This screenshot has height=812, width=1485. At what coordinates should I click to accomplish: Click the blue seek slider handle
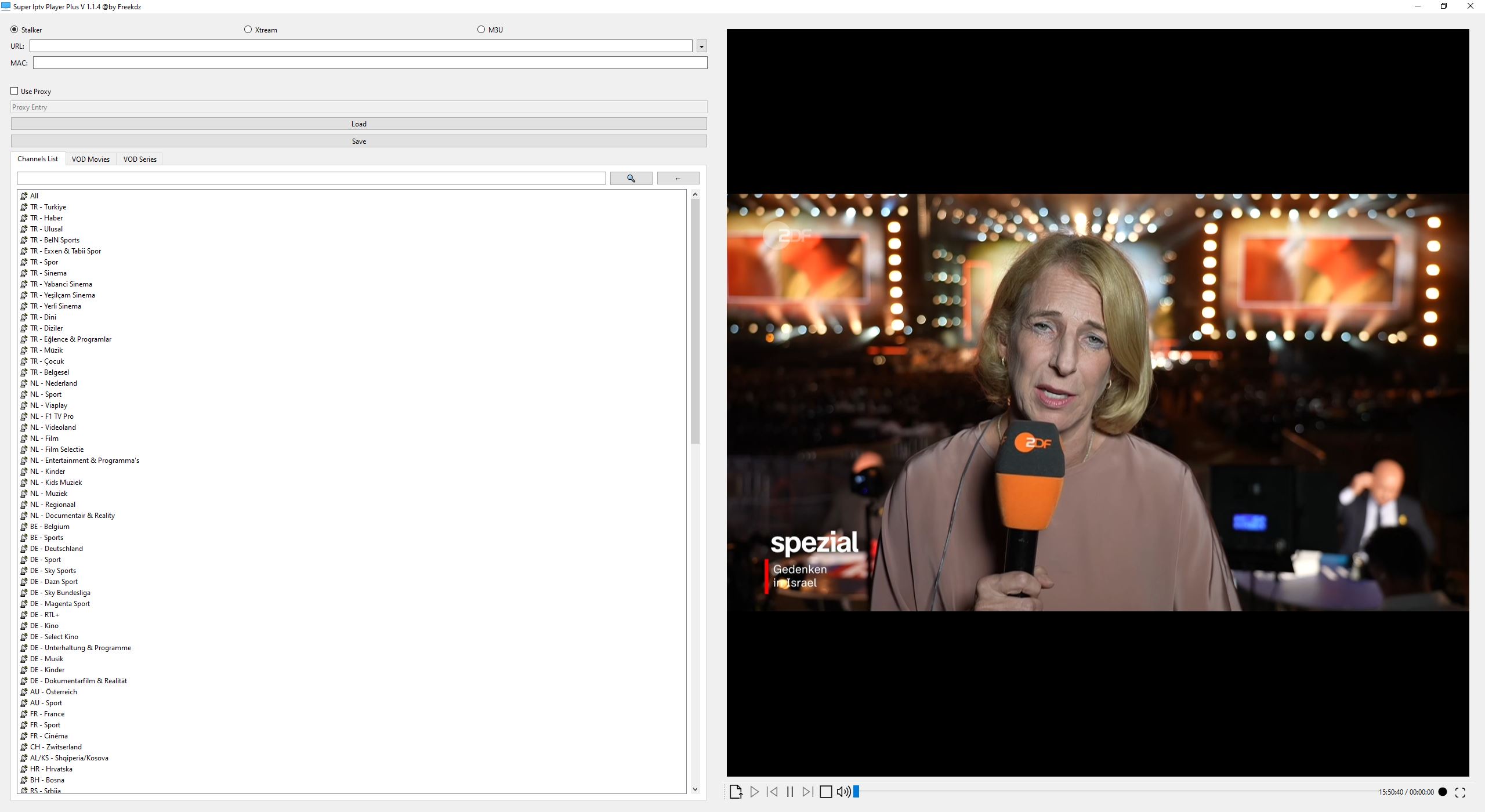(x=856, y=792)
